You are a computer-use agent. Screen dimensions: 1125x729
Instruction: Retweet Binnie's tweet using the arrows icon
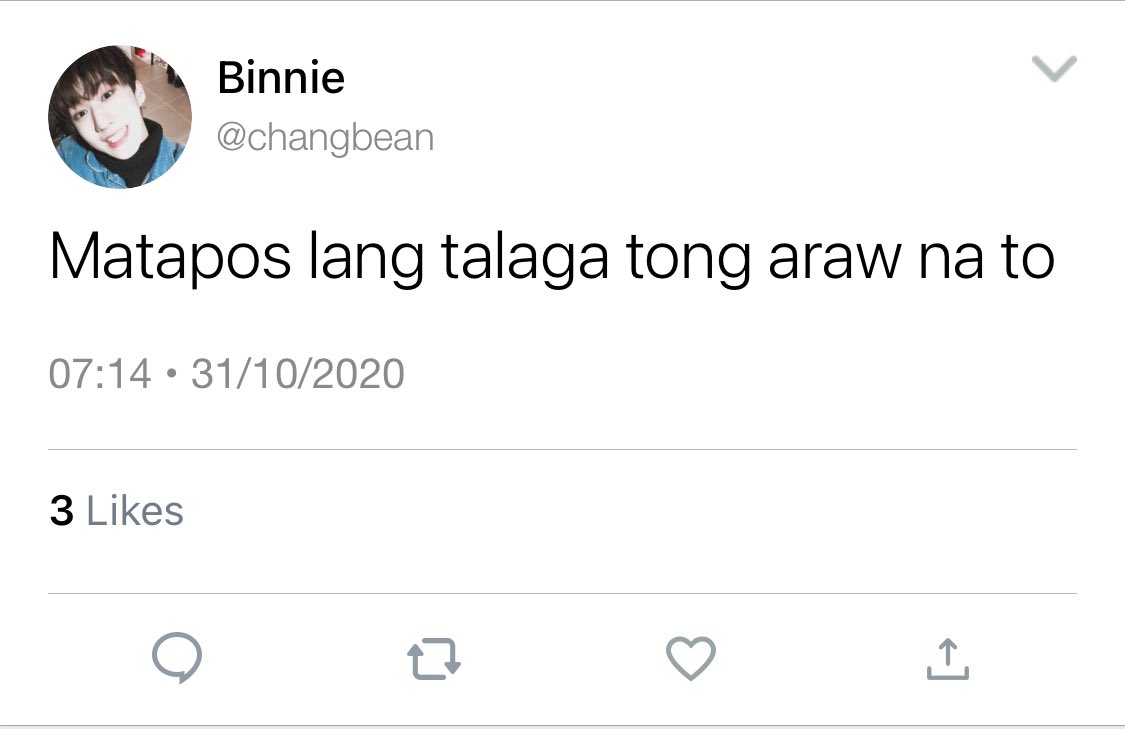tap(434, 659)
